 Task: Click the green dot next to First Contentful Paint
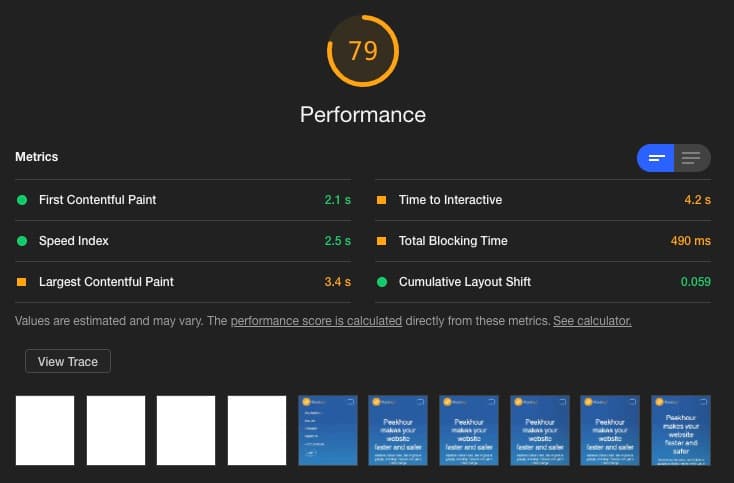(x=22, y=200)
